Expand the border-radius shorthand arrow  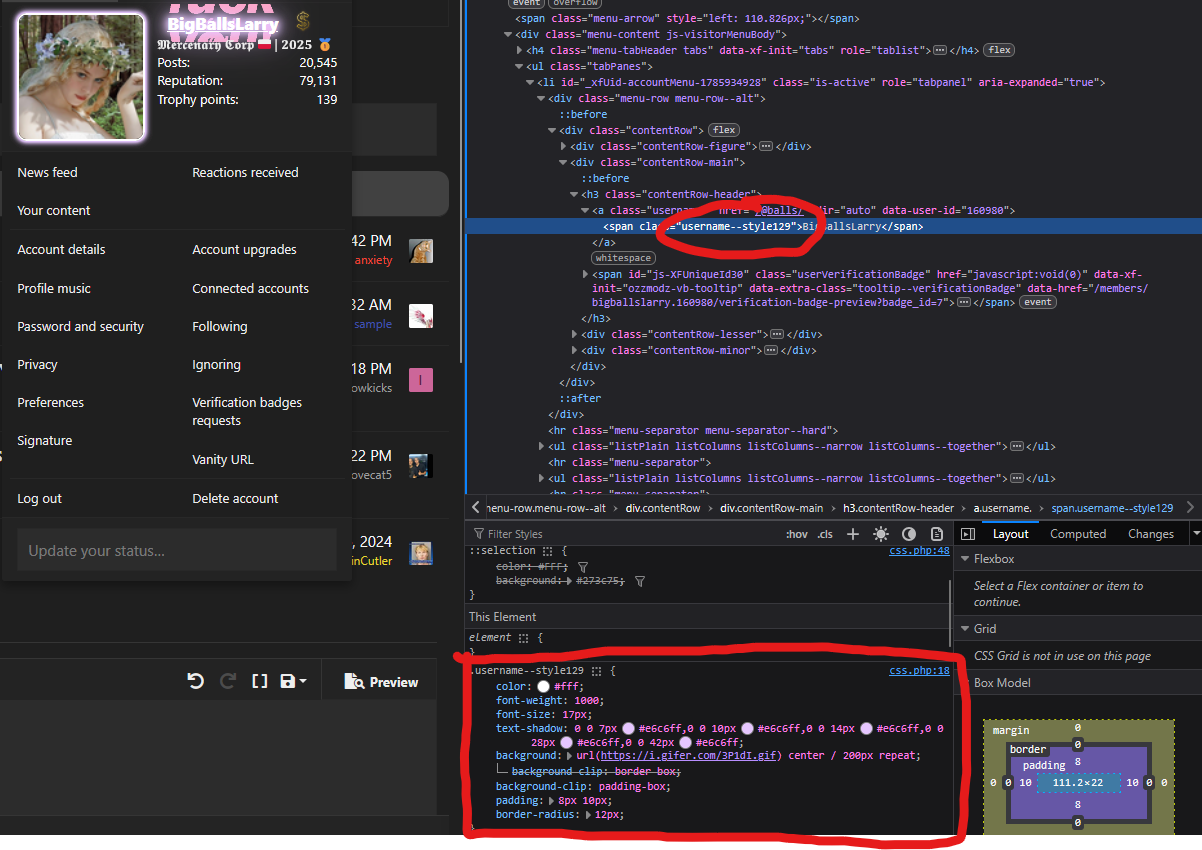[x=590, y=815]
